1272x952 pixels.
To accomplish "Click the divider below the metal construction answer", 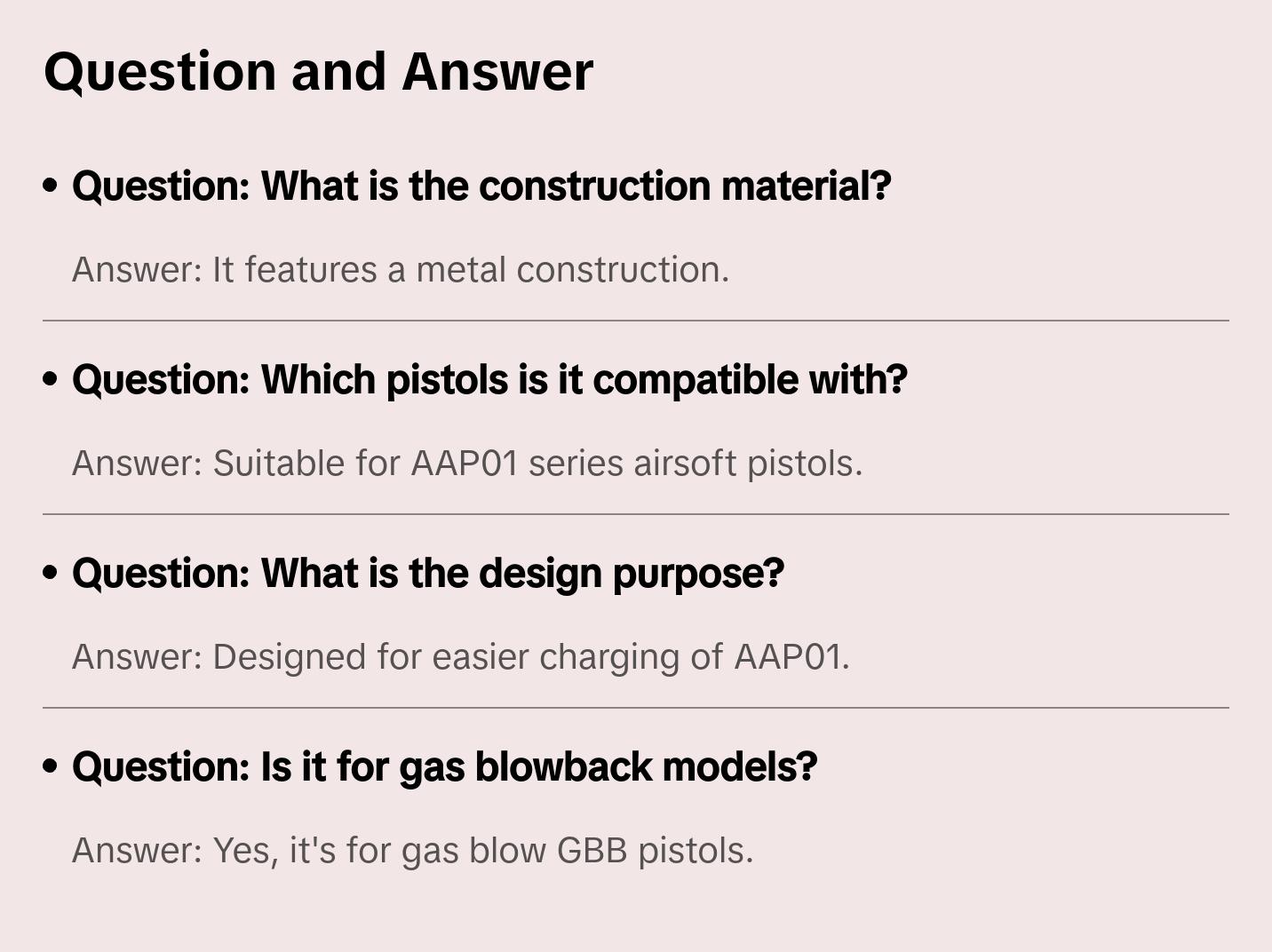I will (636, 321).
